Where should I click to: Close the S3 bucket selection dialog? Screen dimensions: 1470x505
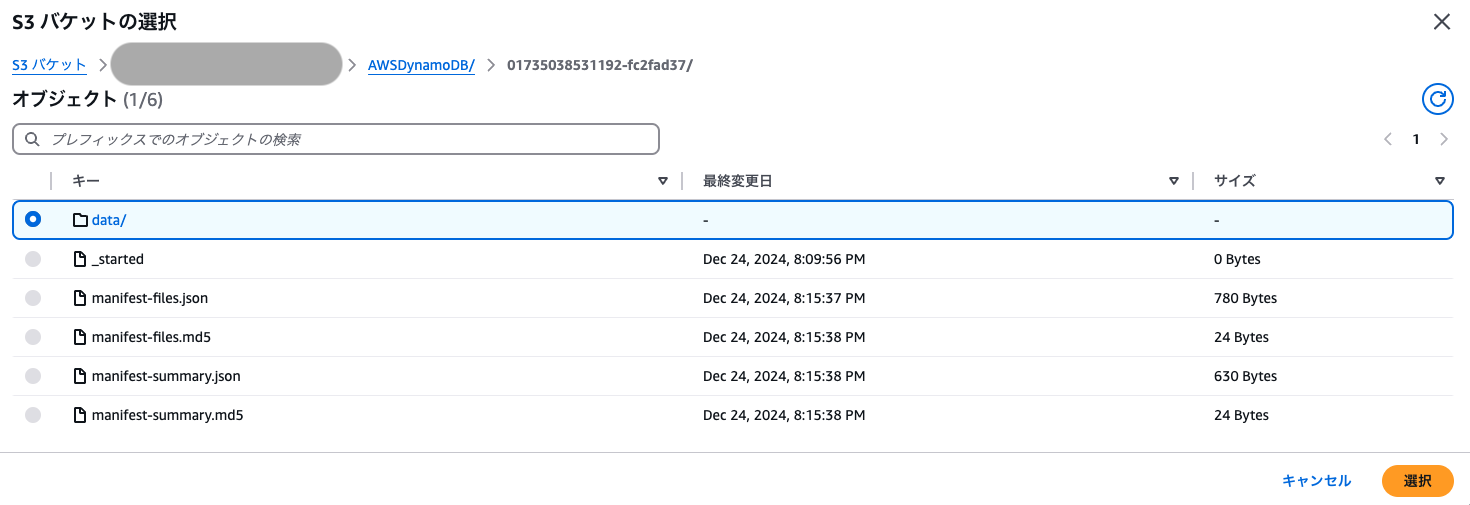1441,22
